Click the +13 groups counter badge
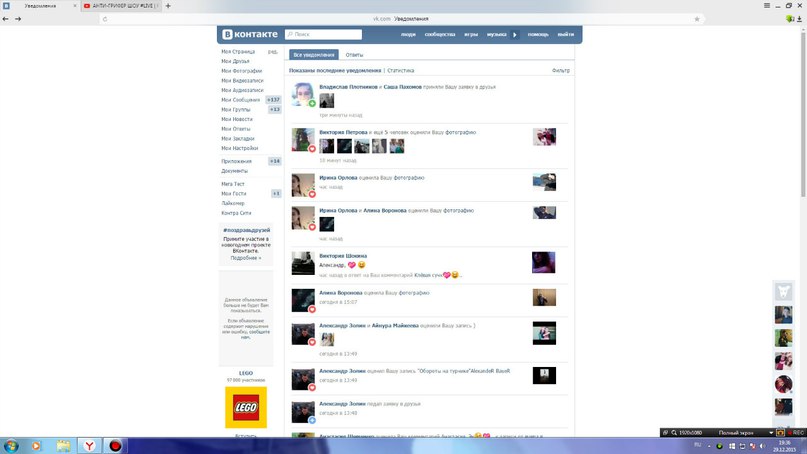This screenshot has height=454, width=807. (x=275, y=110)
